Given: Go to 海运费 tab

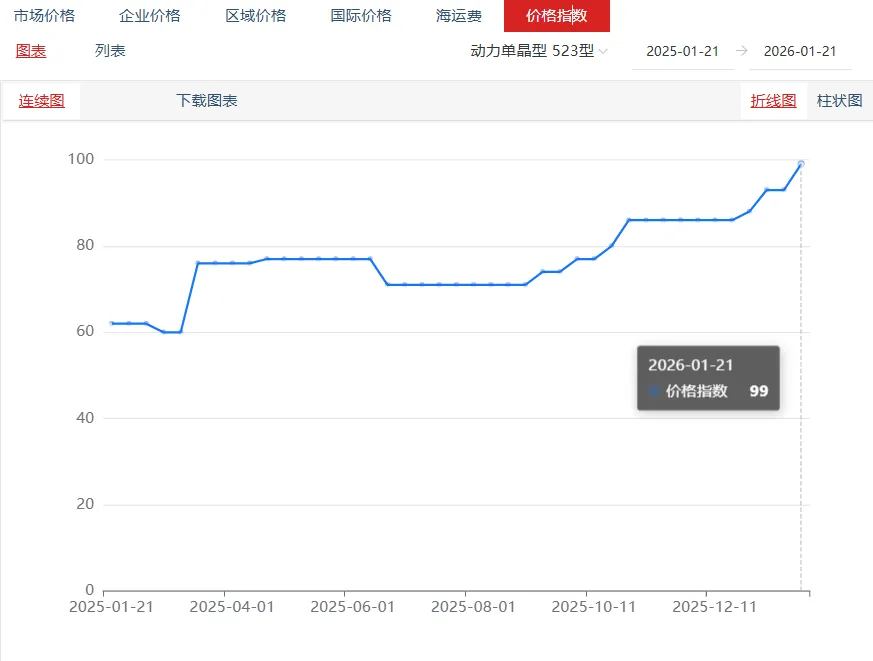Looking at the screenshot, I should pyautogui.click(x=459, y=16).
